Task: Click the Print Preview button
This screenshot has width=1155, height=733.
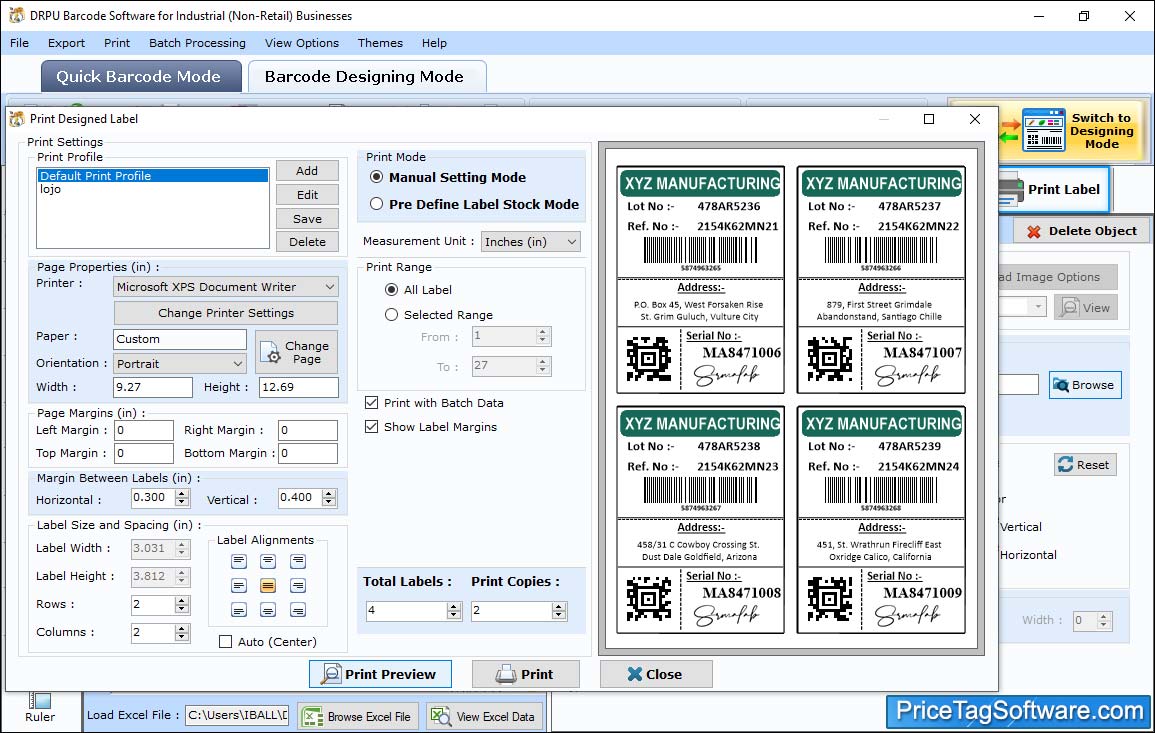Action: 380,674
